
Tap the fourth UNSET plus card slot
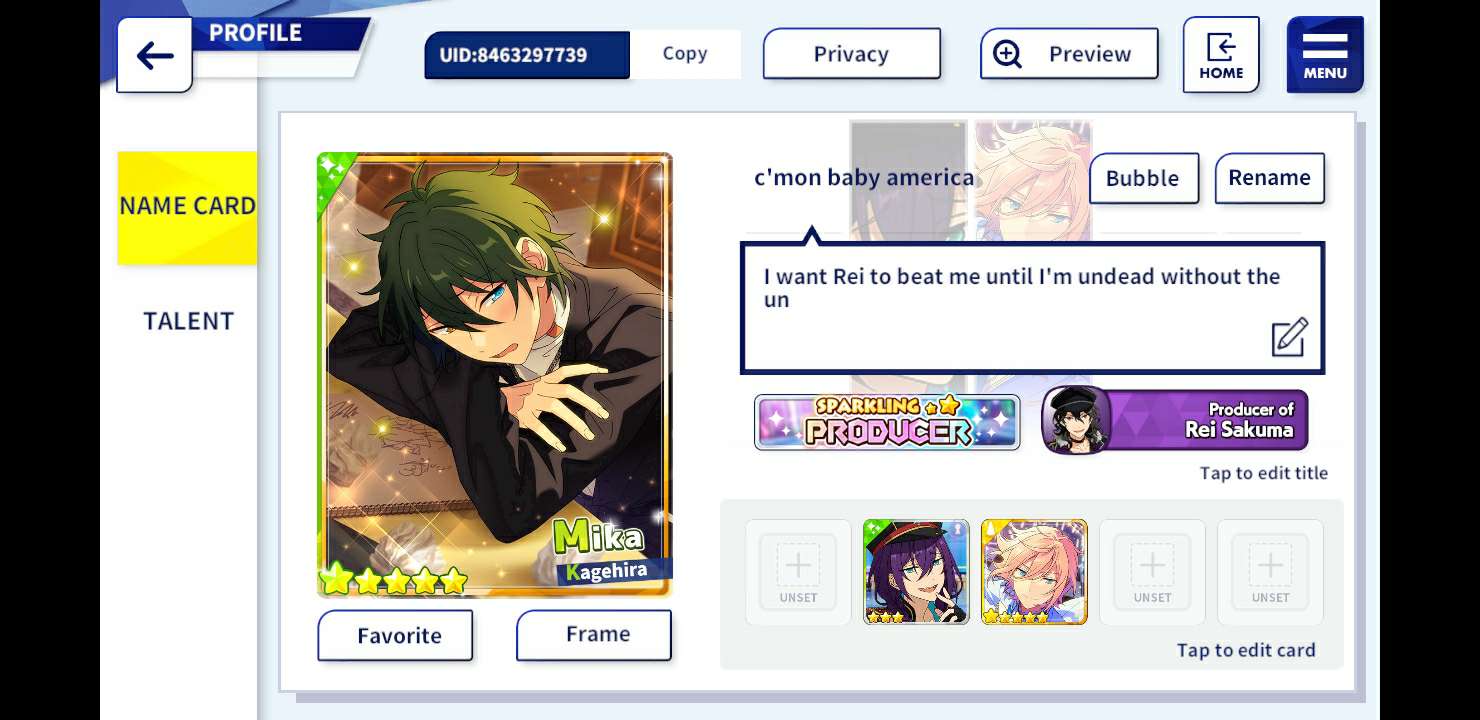(x=1152, y=572)
